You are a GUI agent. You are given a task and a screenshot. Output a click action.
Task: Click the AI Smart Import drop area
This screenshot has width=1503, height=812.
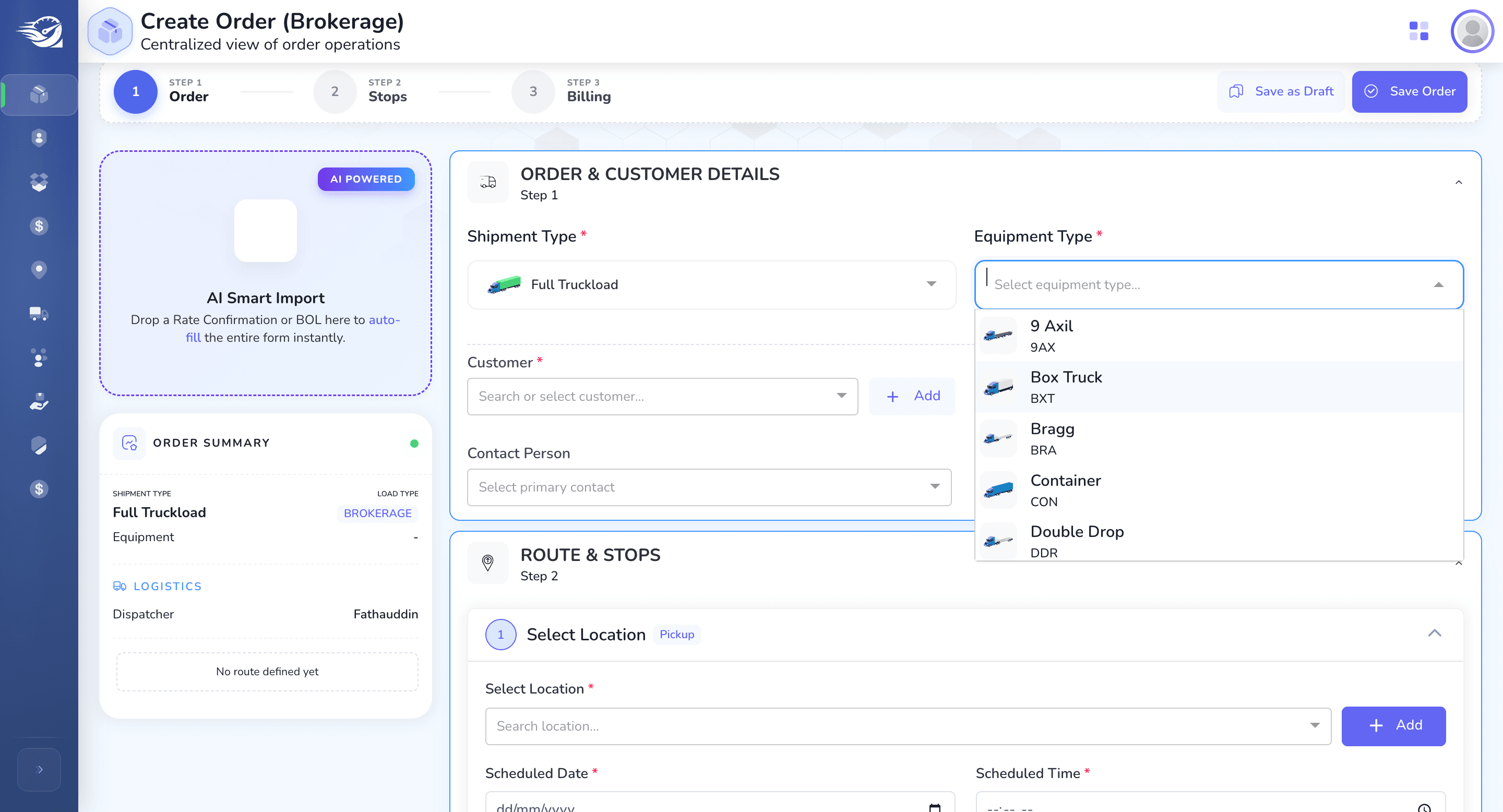click(266, 273)
